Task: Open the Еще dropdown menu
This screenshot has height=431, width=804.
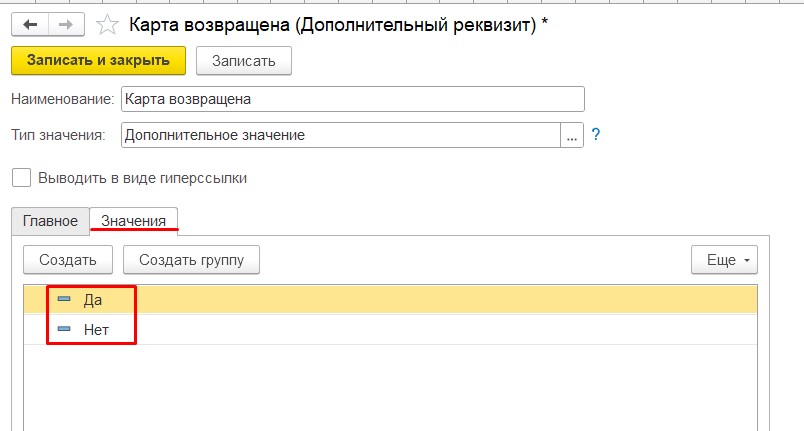Action: click(x=724, y=260)
